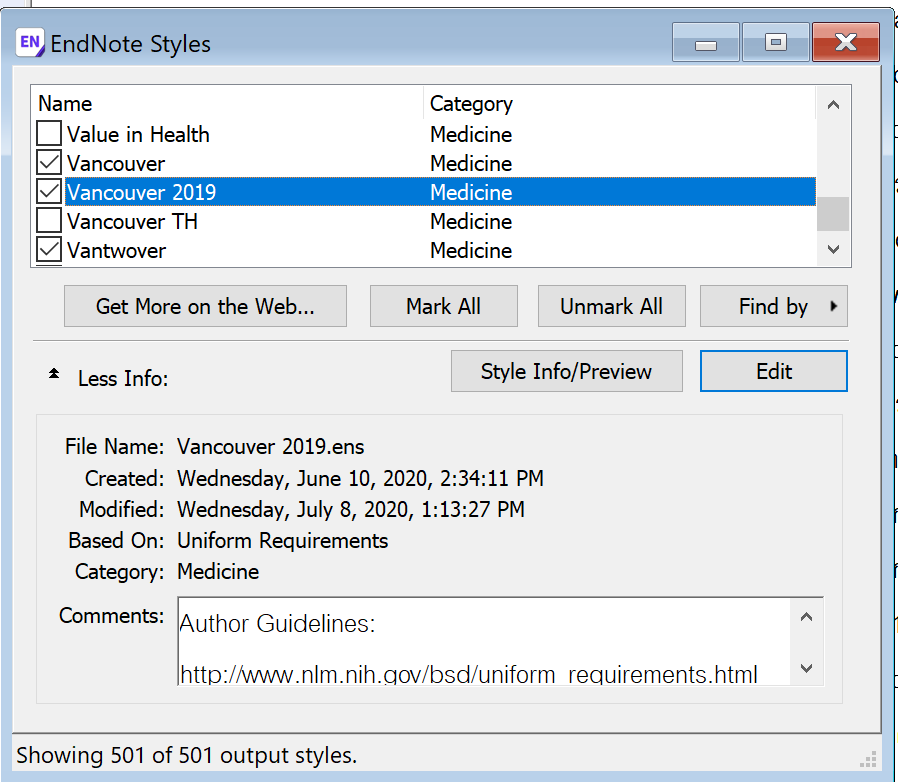Uncheck the Vancouver 2019 checkbox
This screenshot has height=782, width=898.
[x=49, y=191]
